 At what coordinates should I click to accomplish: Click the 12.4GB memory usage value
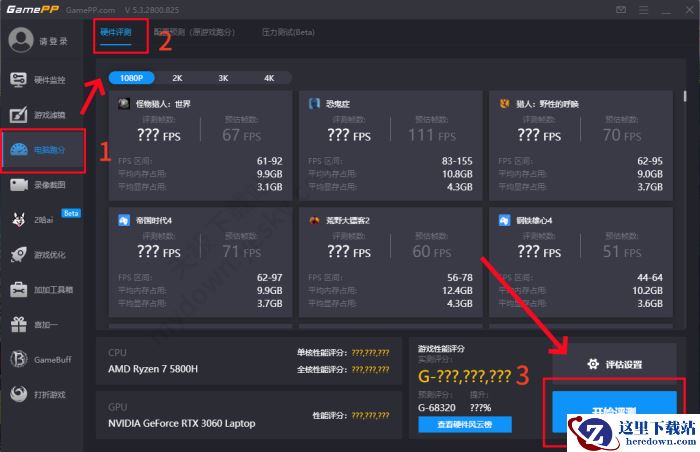[x=457, y=290]
